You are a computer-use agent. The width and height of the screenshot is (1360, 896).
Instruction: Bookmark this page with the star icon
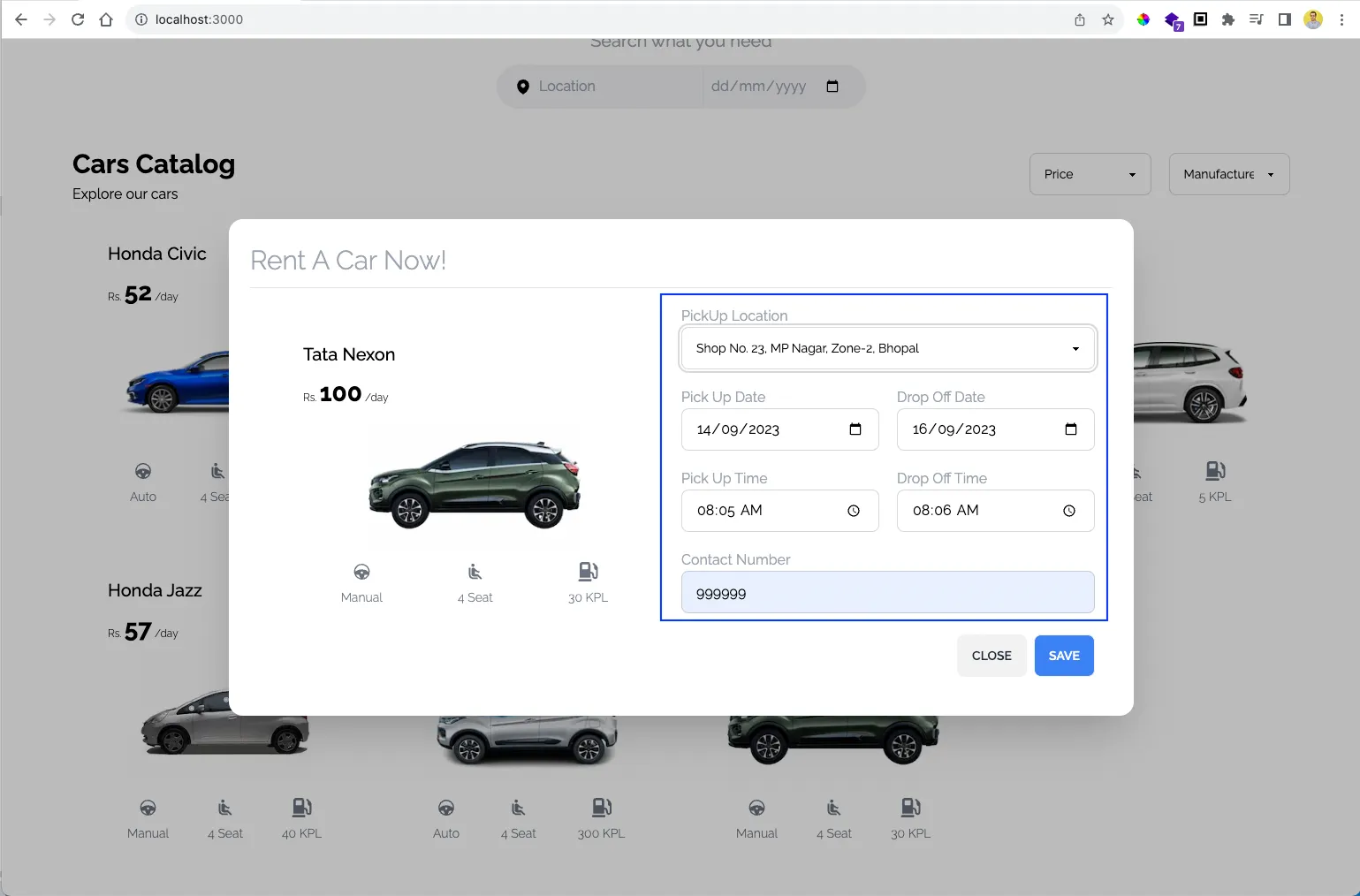click(x=1108, y=19)
